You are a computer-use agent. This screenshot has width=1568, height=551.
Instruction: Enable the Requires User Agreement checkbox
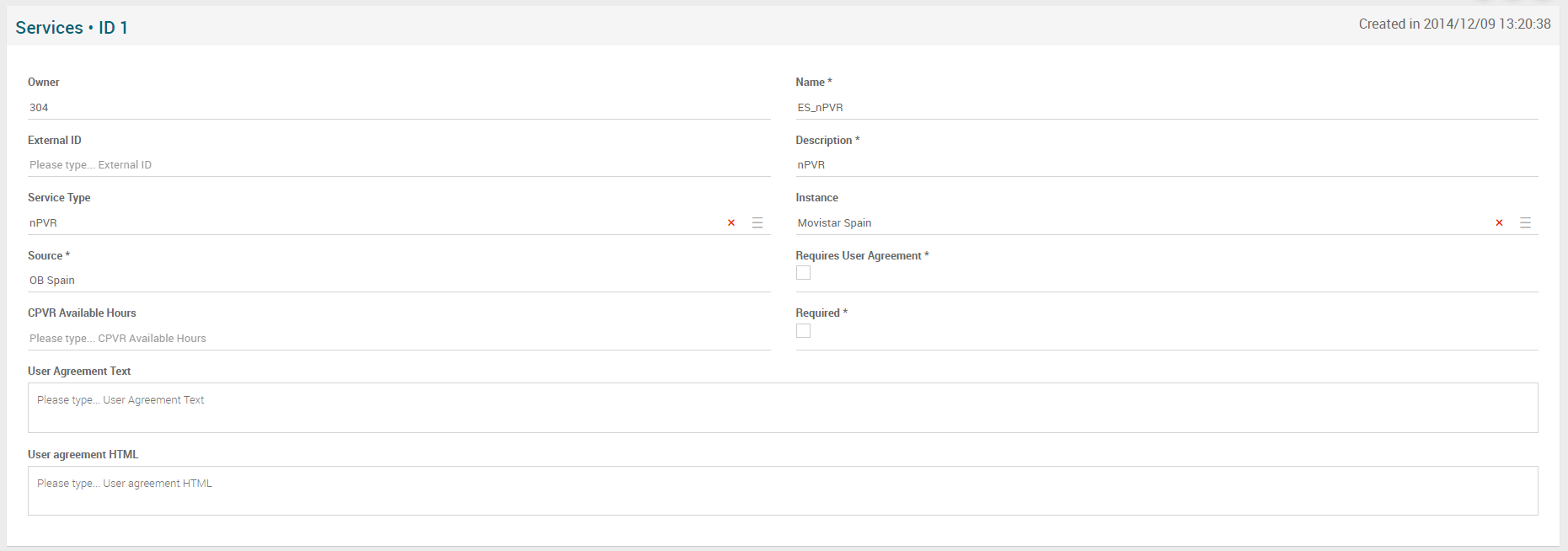click(803, 273)
